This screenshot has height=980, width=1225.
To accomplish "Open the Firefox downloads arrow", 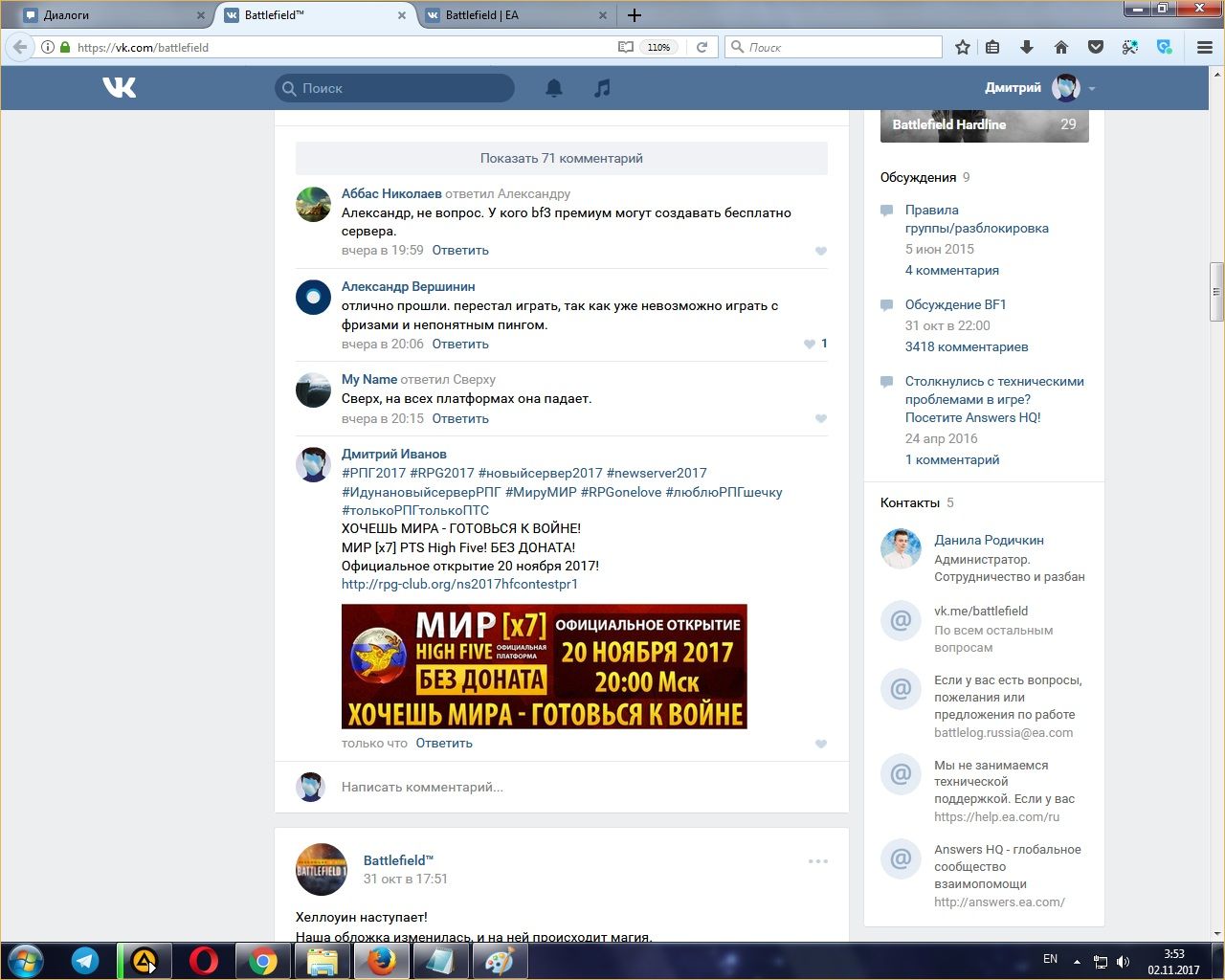I will click(1027, 47).
